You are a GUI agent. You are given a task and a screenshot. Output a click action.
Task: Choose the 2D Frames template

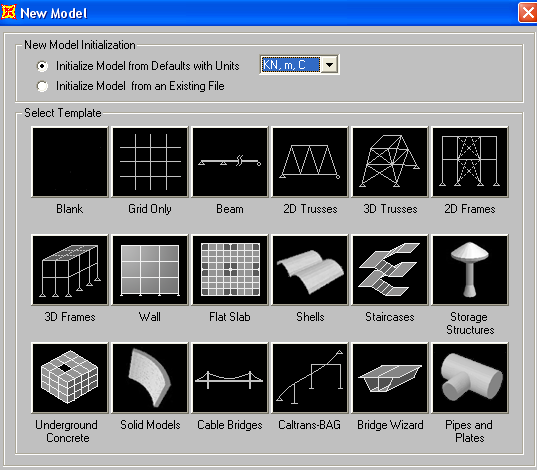click(470, 162)
